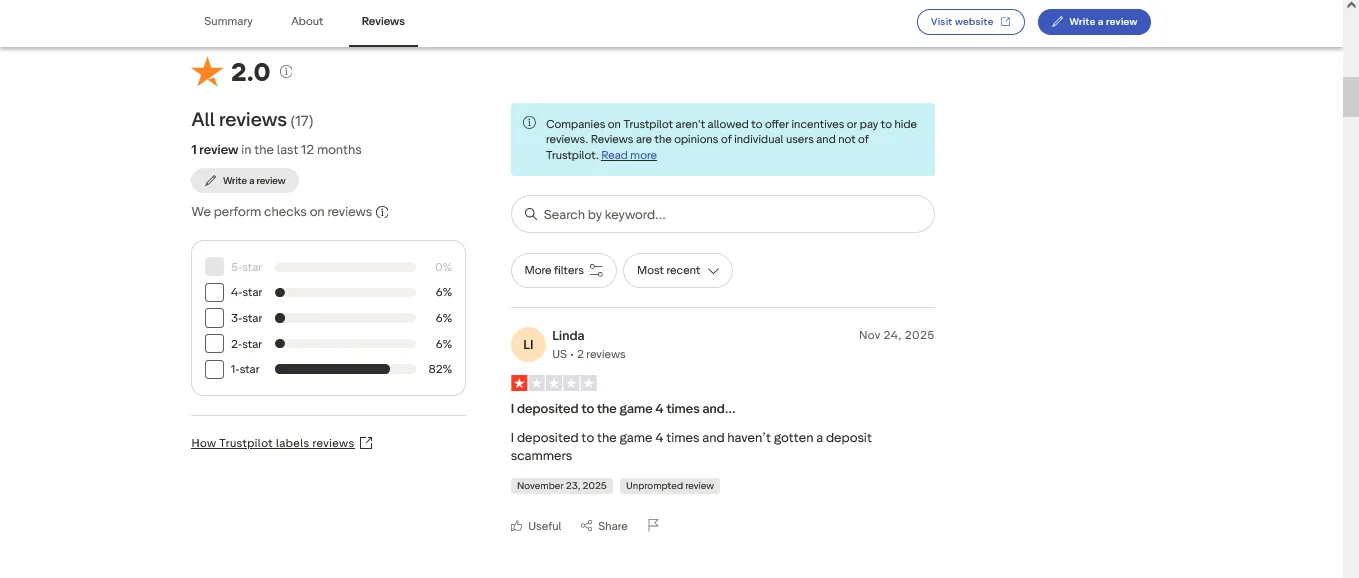Image resolution: width=1359 pixels, height=578 pixels.
Task: Open the Read more link in the notice
Action: click(x=629, y=156)
